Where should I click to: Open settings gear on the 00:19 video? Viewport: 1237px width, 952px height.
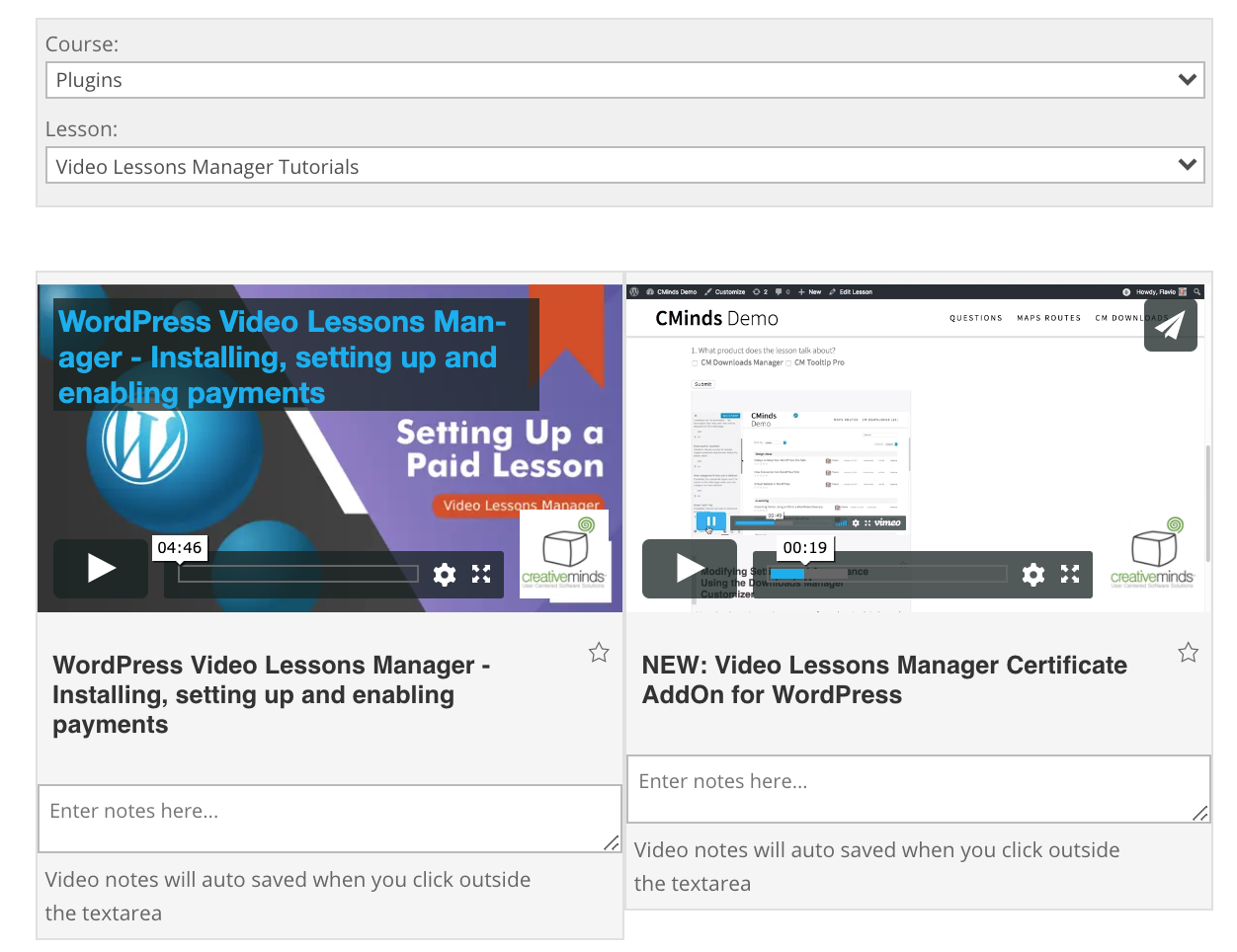coord(1033,575)
